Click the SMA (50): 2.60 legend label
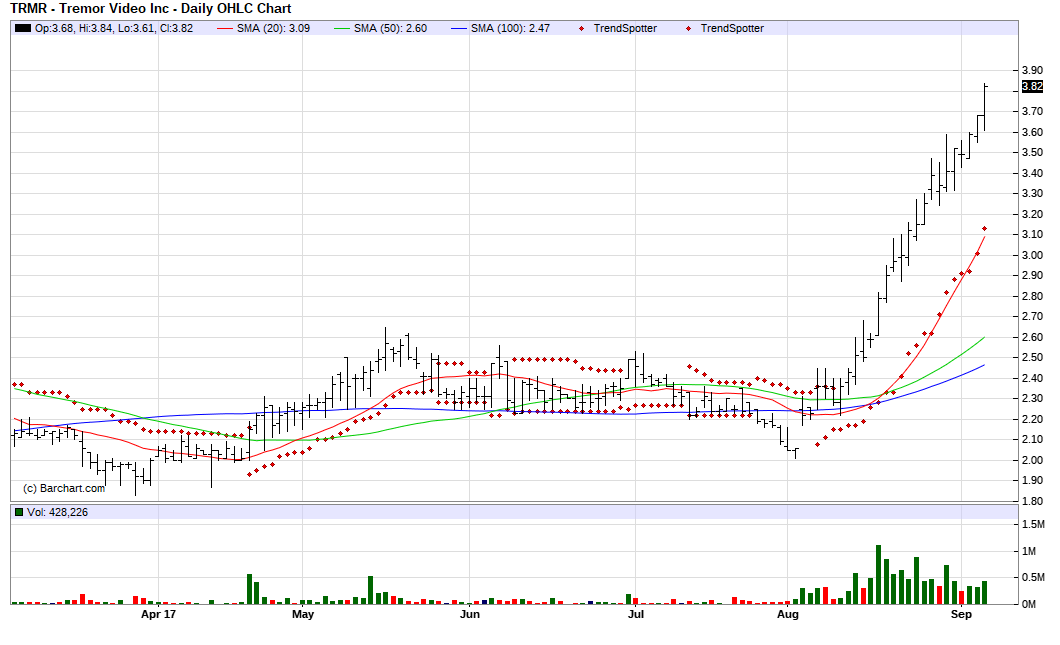This screenshot has width=1060, height=645. 390,28
